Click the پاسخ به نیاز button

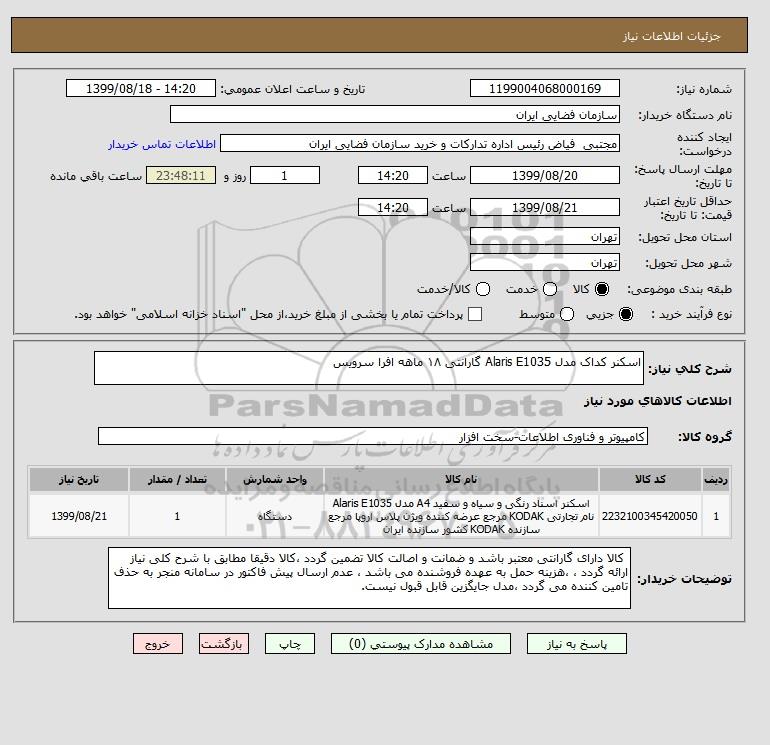[x=577, y=644]
